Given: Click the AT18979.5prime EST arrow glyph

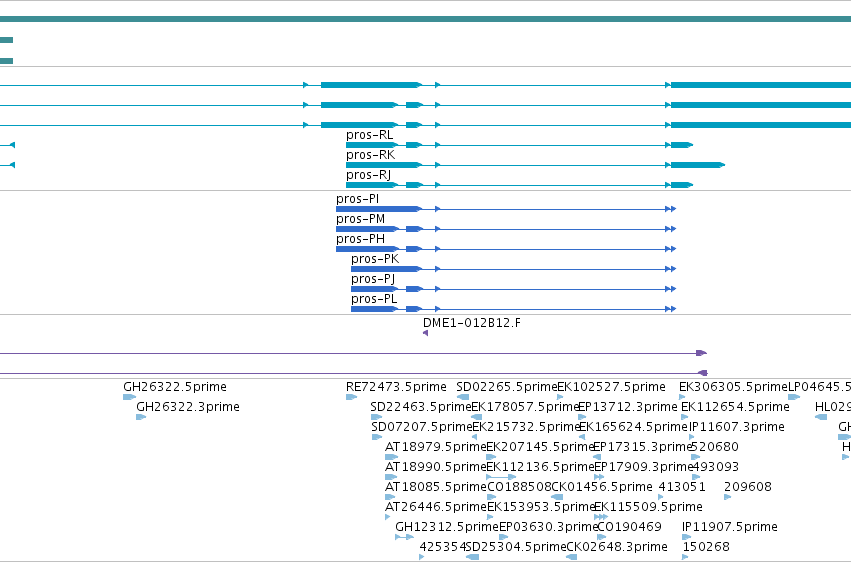Looking at the screenshot, I should coord(391,457).
